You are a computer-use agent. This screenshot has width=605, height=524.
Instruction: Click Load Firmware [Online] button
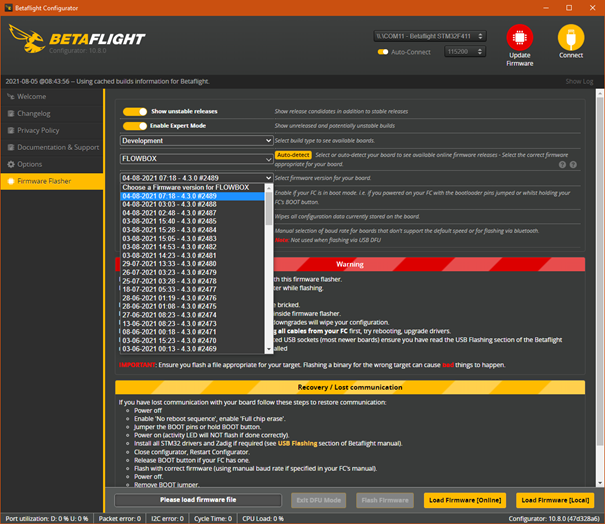[x=465, y=500]
